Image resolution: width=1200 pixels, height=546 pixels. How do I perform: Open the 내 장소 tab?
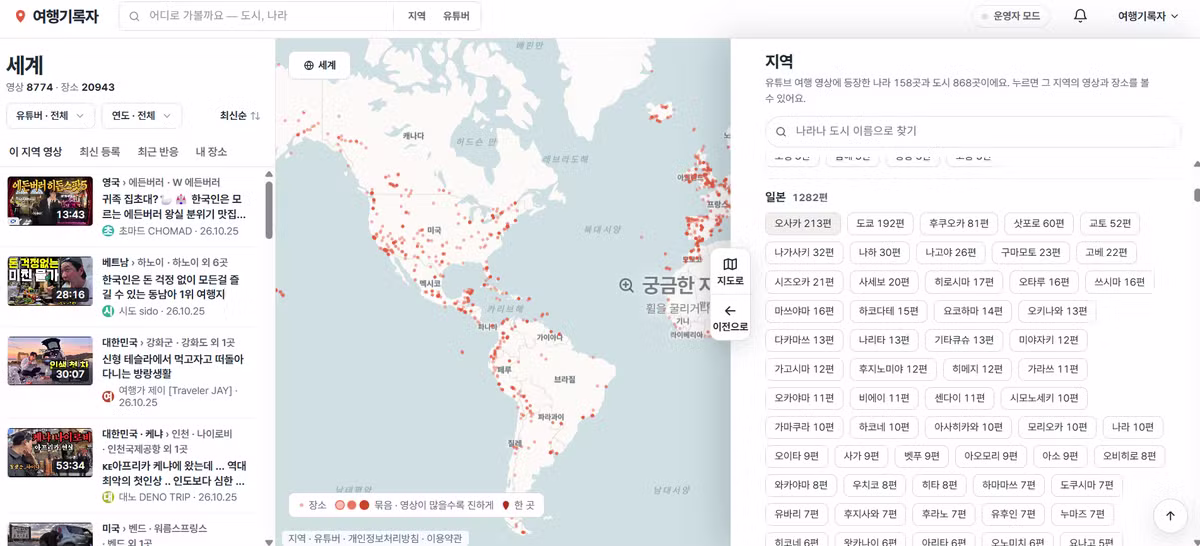coord(211,152)
